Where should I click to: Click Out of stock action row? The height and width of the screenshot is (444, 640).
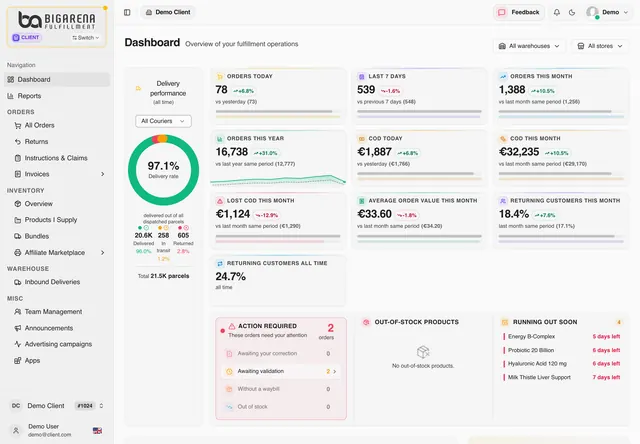281,407
